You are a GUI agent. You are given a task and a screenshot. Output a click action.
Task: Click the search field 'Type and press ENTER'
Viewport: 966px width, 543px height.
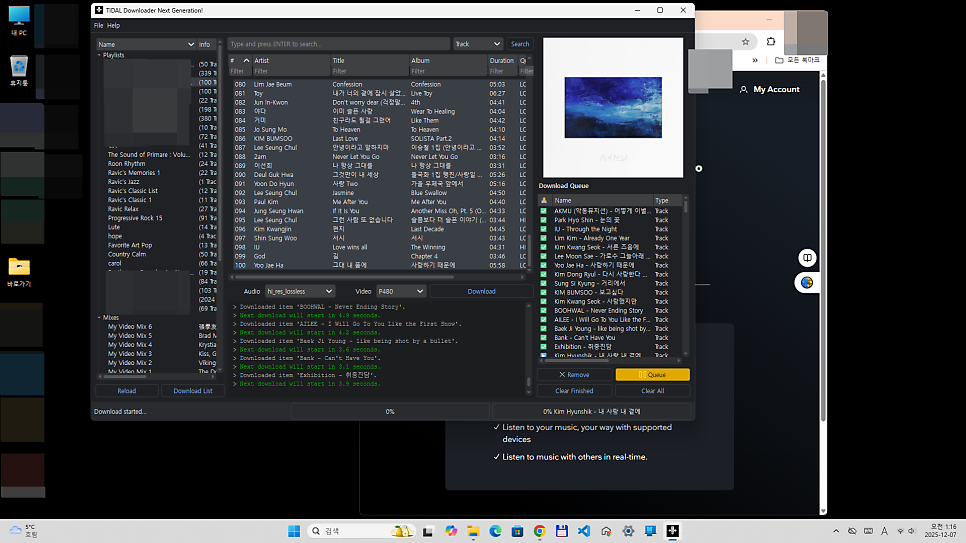click(x=339, y=44)
